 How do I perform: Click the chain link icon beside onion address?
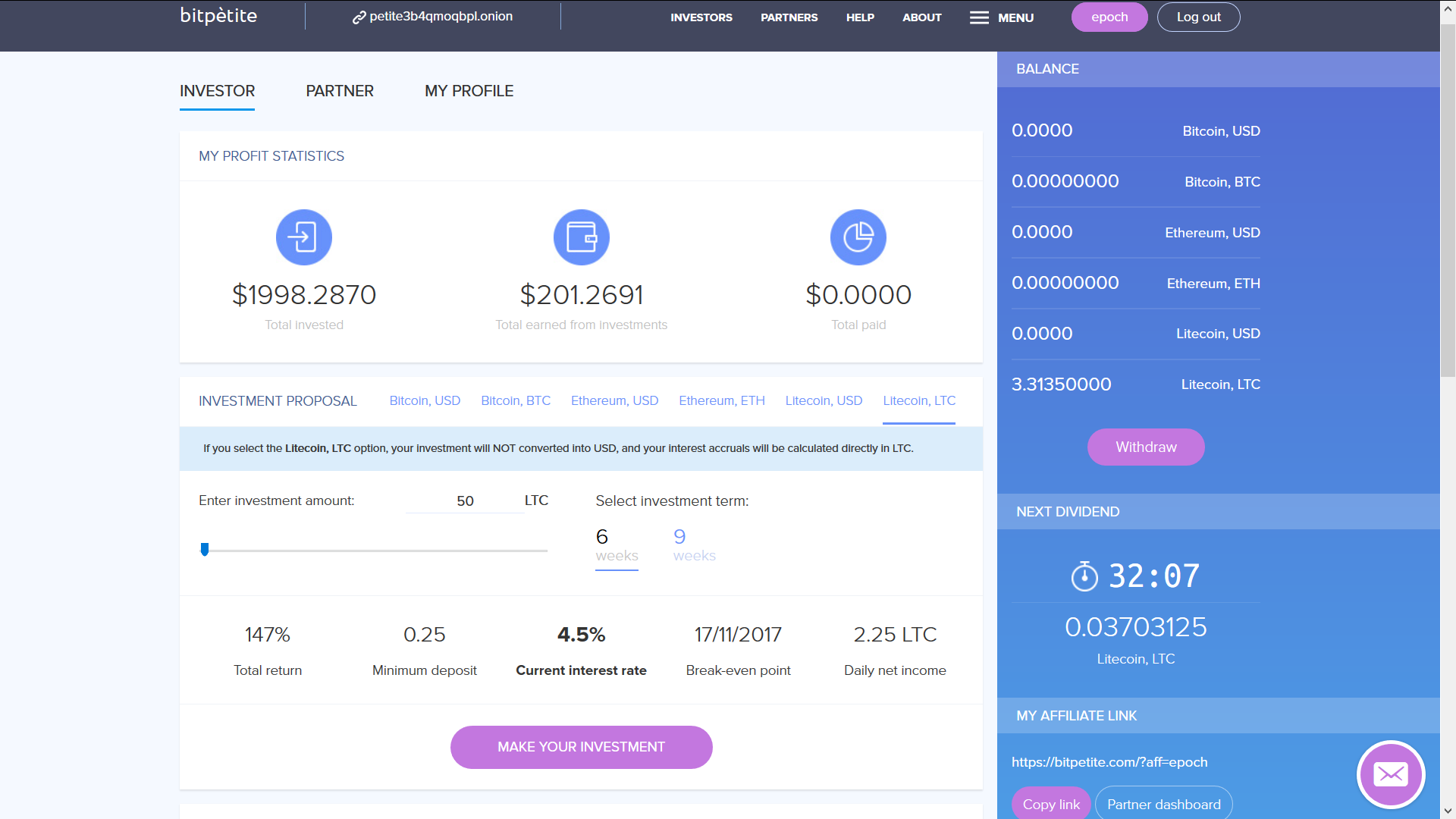[359, 17]
